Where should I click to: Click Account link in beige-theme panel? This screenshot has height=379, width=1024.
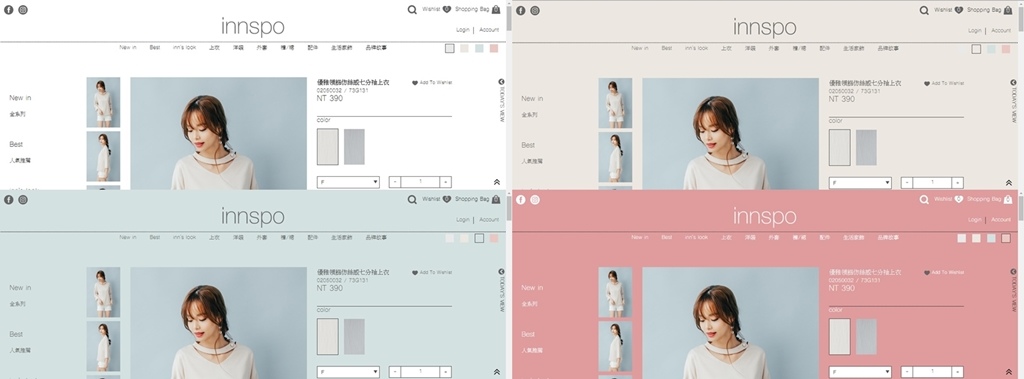[1001, 31]
